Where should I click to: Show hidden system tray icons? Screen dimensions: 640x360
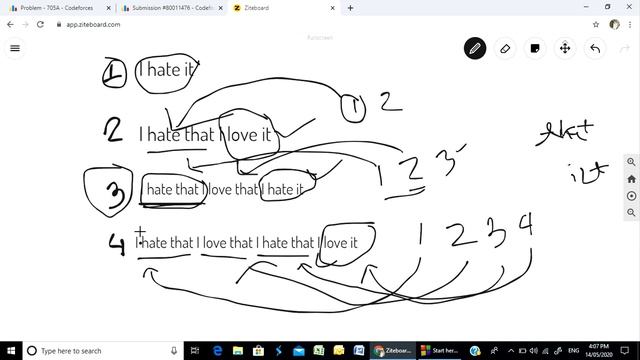click(511, 351)
